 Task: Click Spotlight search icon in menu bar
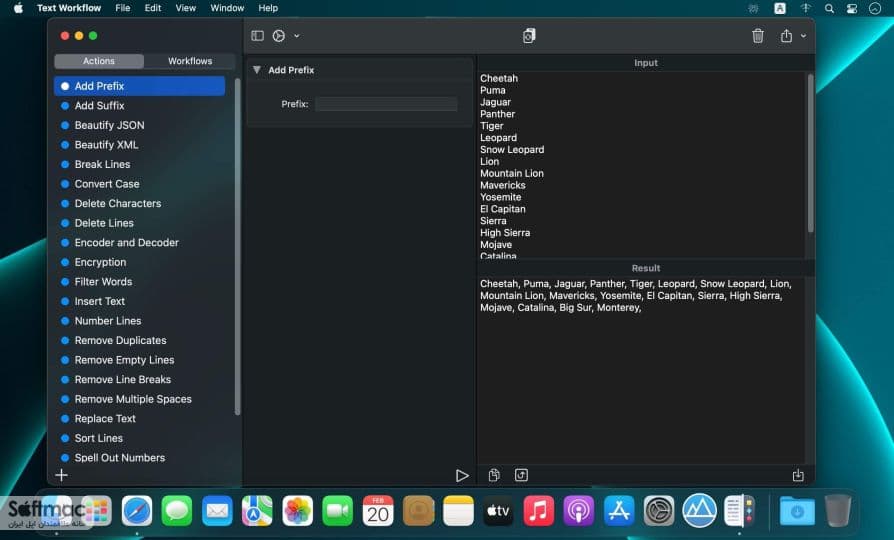click(x=830, y=8)
